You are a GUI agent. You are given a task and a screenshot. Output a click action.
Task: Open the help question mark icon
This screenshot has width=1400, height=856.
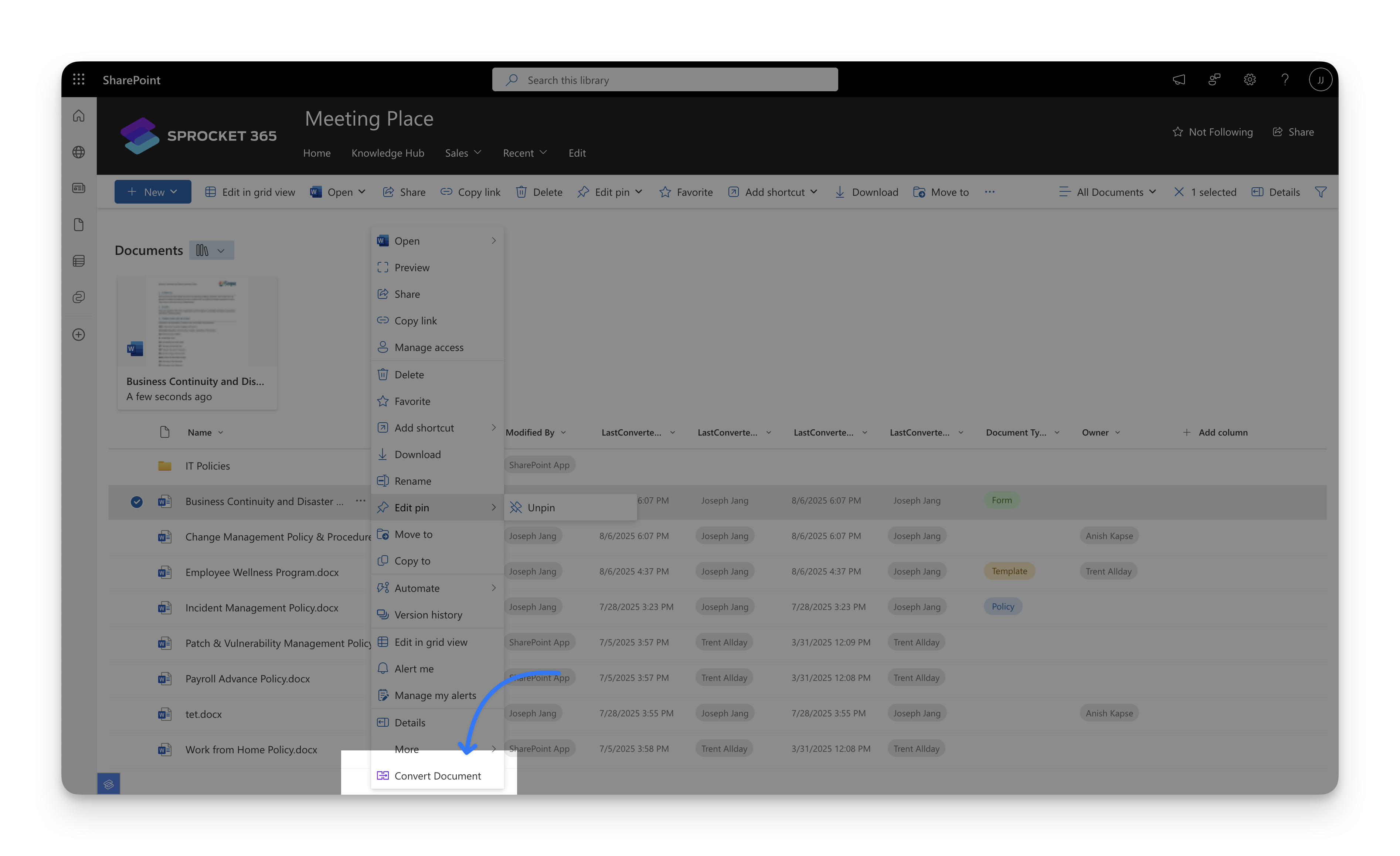click(x=1285, y=80)
